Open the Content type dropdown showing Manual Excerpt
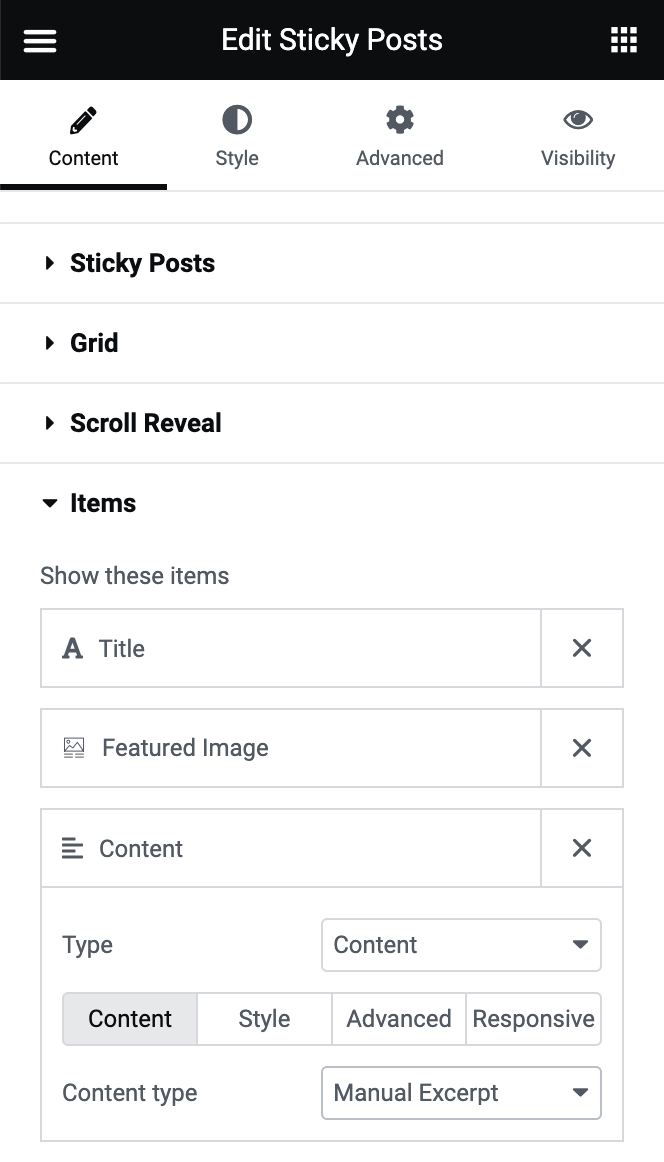 tap(461, 1093)
